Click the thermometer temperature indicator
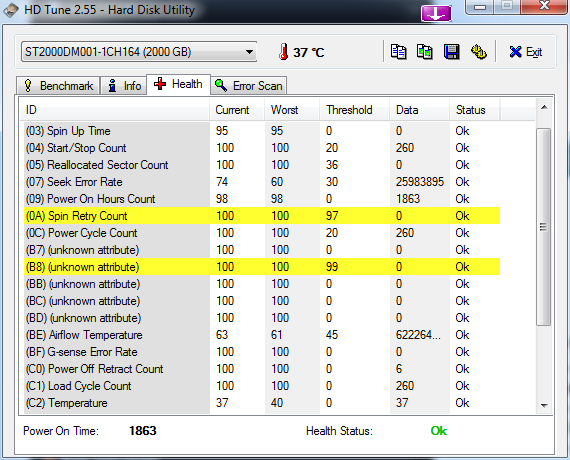 301,52
